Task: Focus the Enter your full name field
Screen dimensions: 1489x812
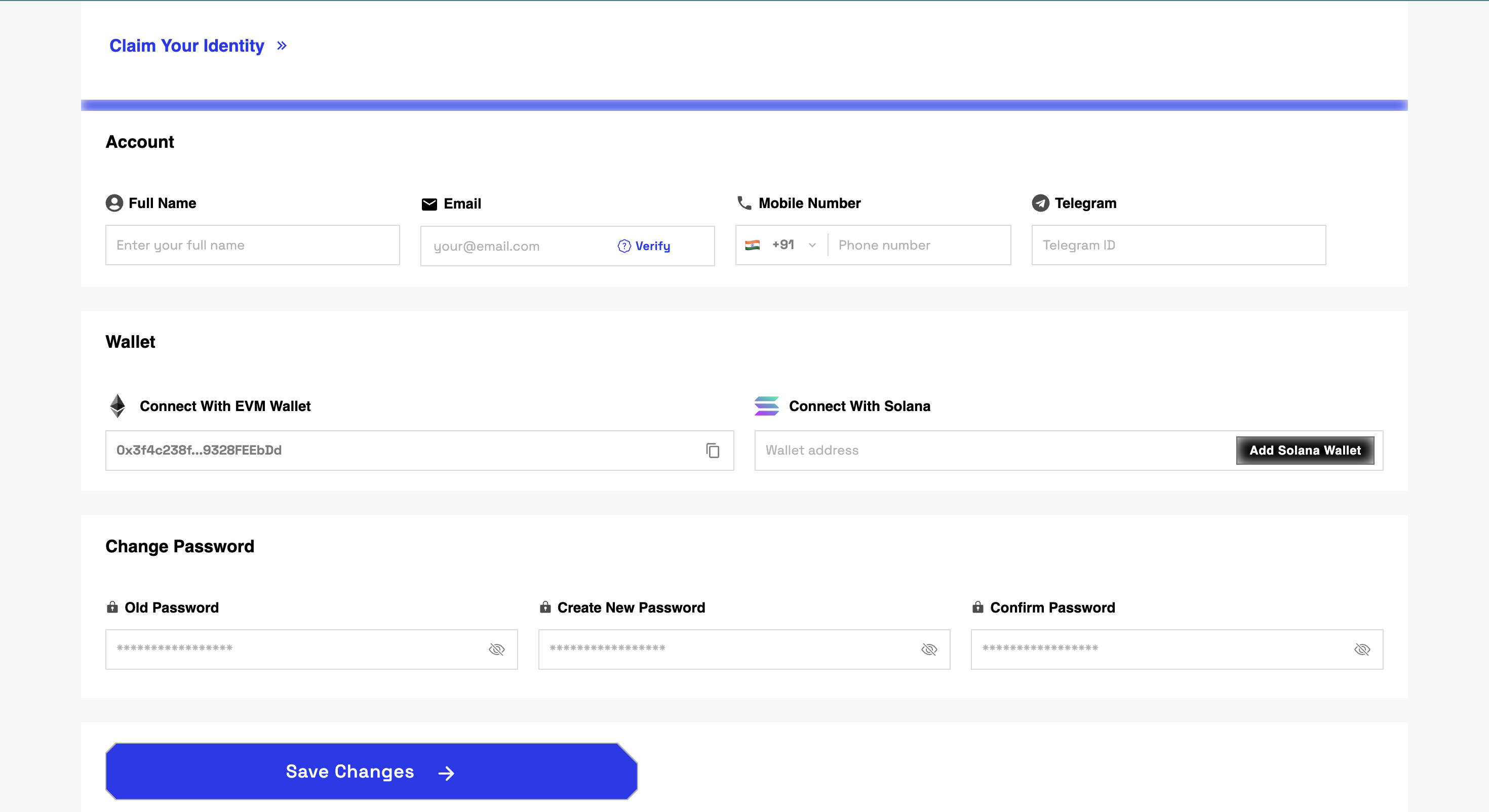Action: coord(253,245)
